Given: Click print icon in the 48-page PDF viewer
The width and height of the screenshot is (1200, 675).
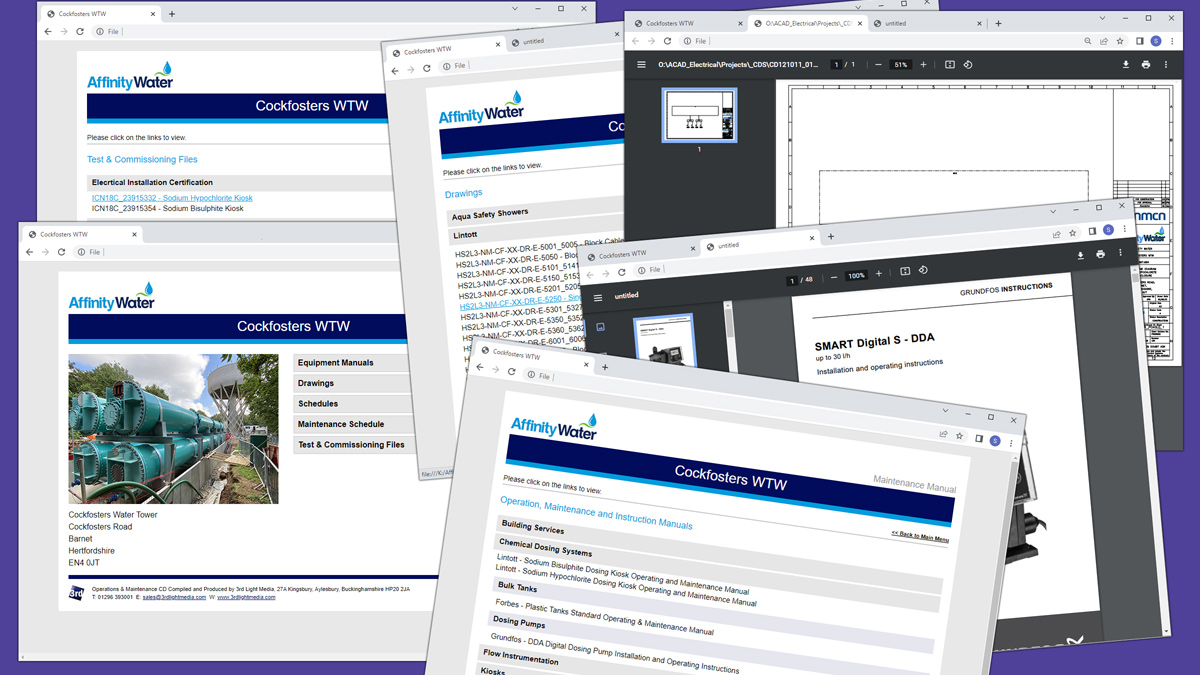Looking at the screenshot, I should pyautogui.click(x=1100, y=255).
